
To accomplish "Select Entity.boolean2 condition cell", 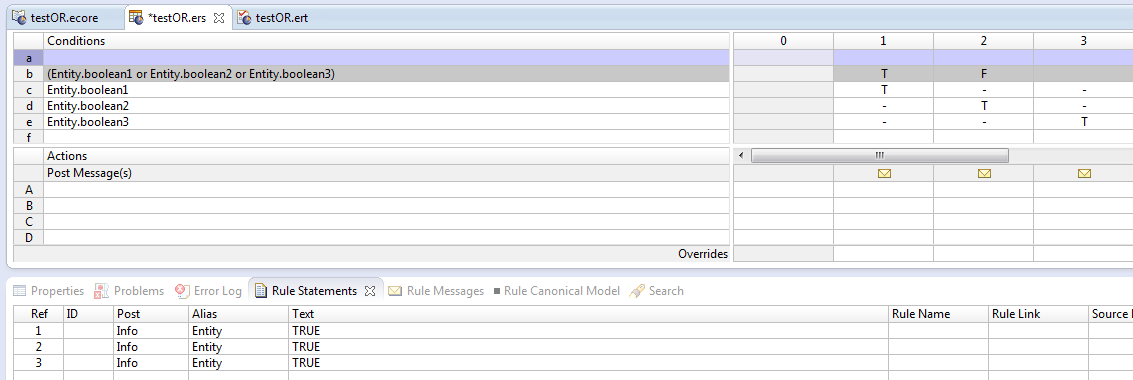I will pos(386,106).
